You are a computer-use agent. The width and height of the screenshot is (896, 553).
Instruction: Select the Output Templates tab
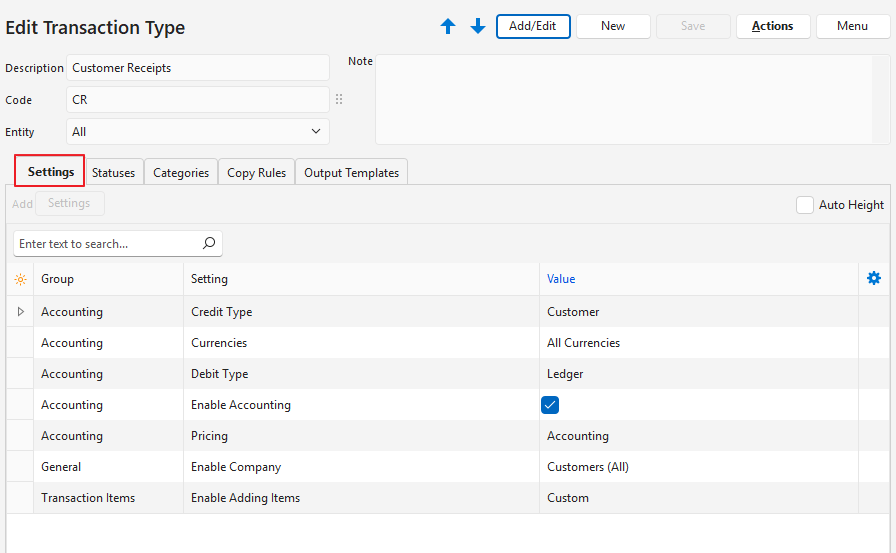(351, 173)
